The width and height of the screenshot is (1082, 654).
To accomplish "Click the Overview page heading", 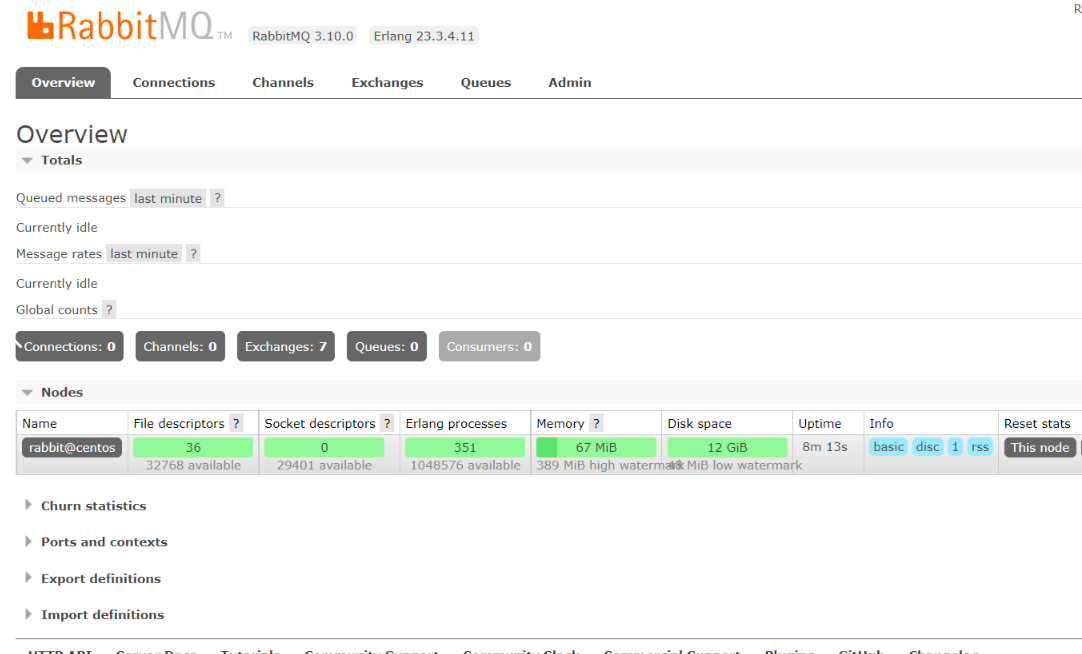I will point(72,134).
